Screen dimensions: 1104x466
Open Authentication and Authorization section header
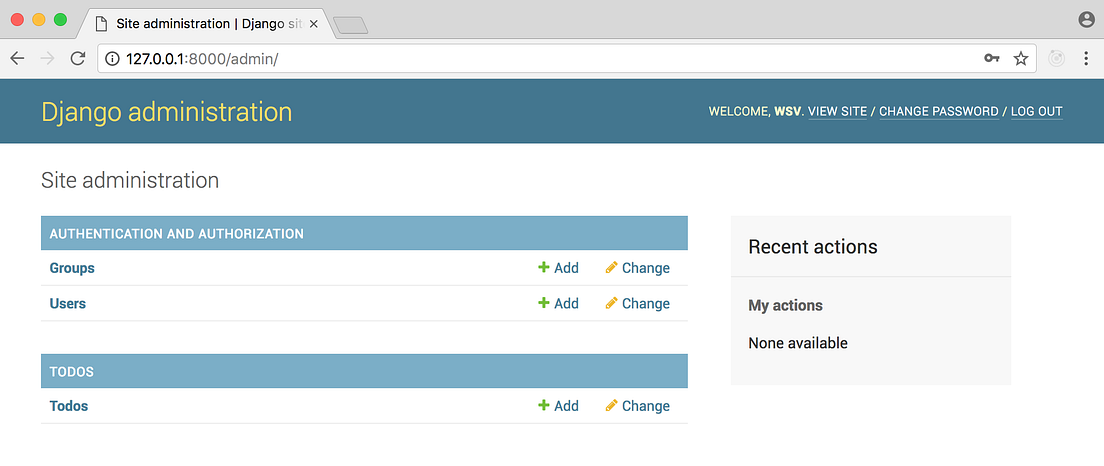[x=177, y=233]
